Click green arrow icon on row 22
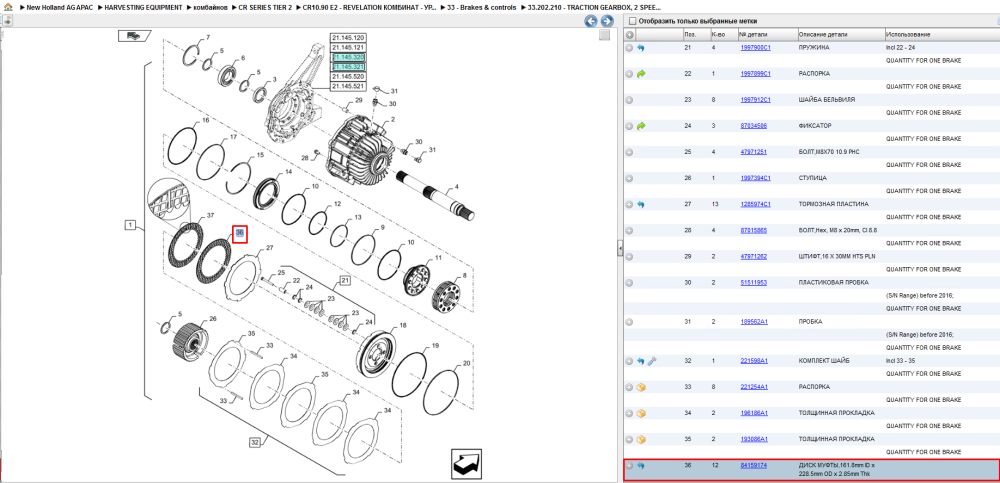This screenshot has width=1000, height=483. coord(641,74)
